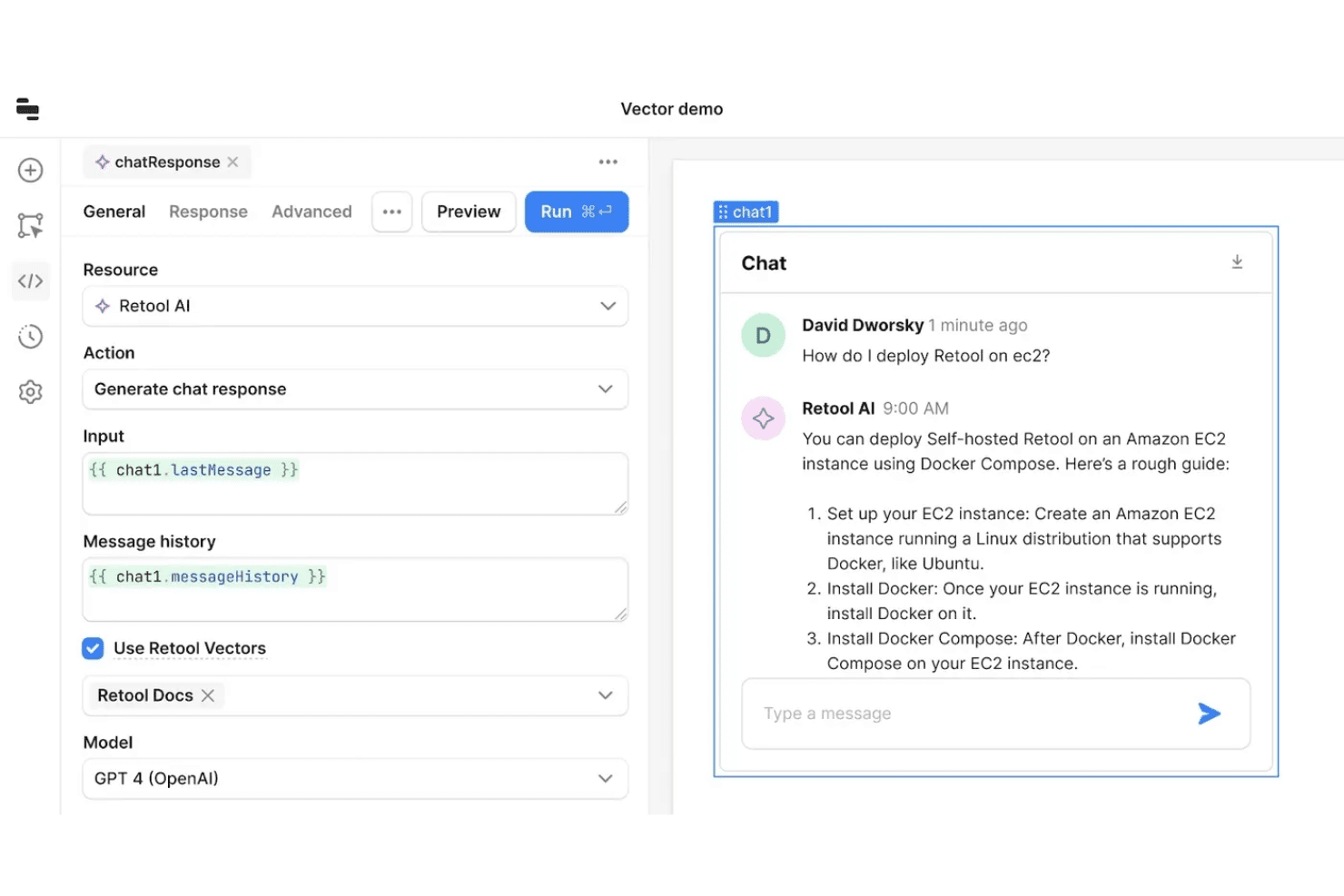The height and width of the screenshot is (896, 1344).
Task: Click the "Install Docker Compose" step text
Action: coord(1031,651)
